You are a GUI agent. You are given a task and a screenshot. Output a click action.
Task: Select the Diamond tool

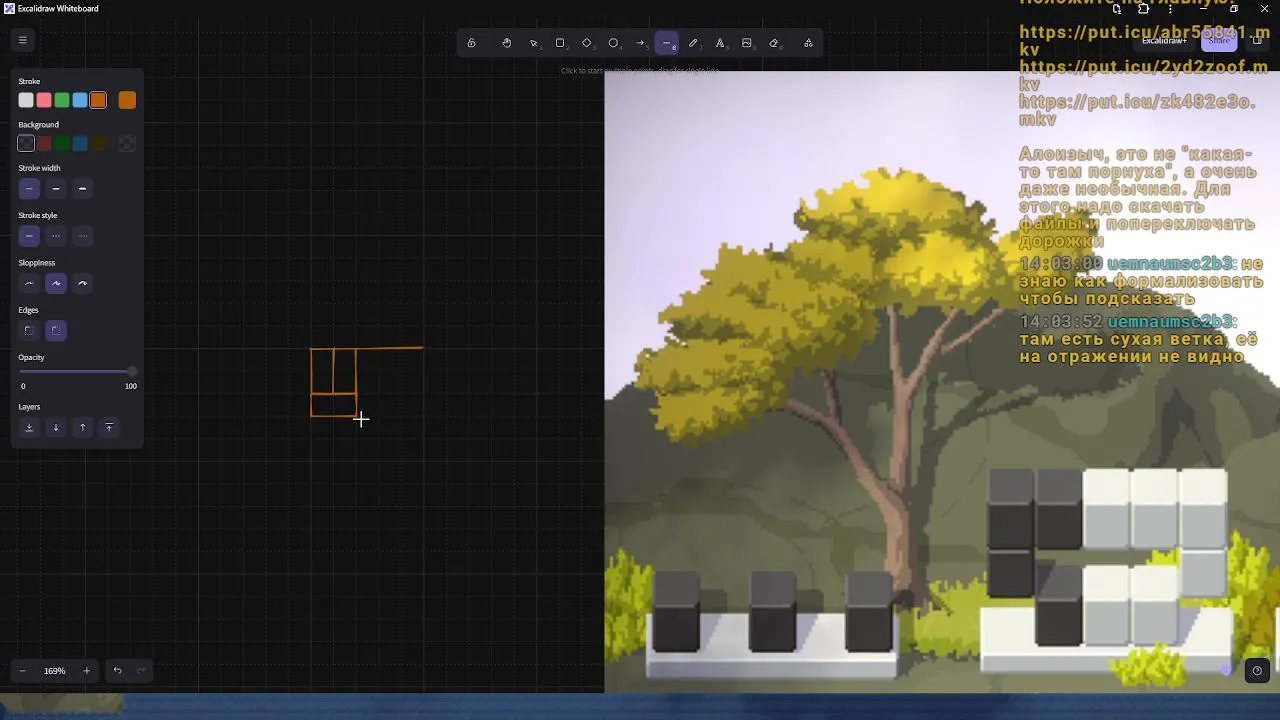[x=587, y=43]
